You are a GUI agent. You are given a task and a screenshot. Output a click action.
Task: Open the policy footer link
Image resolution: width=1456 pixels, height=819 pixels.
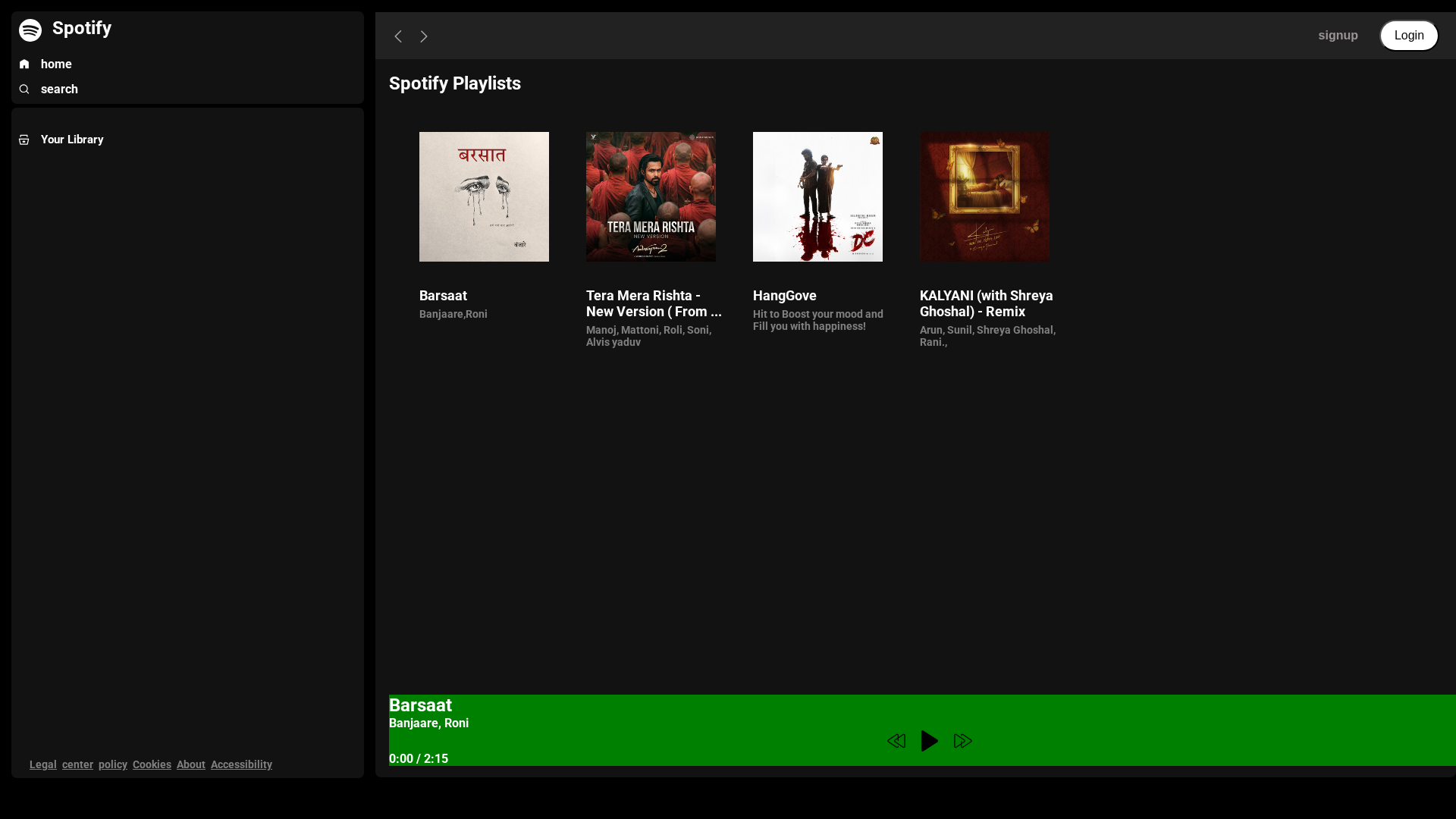pos(113,764)
